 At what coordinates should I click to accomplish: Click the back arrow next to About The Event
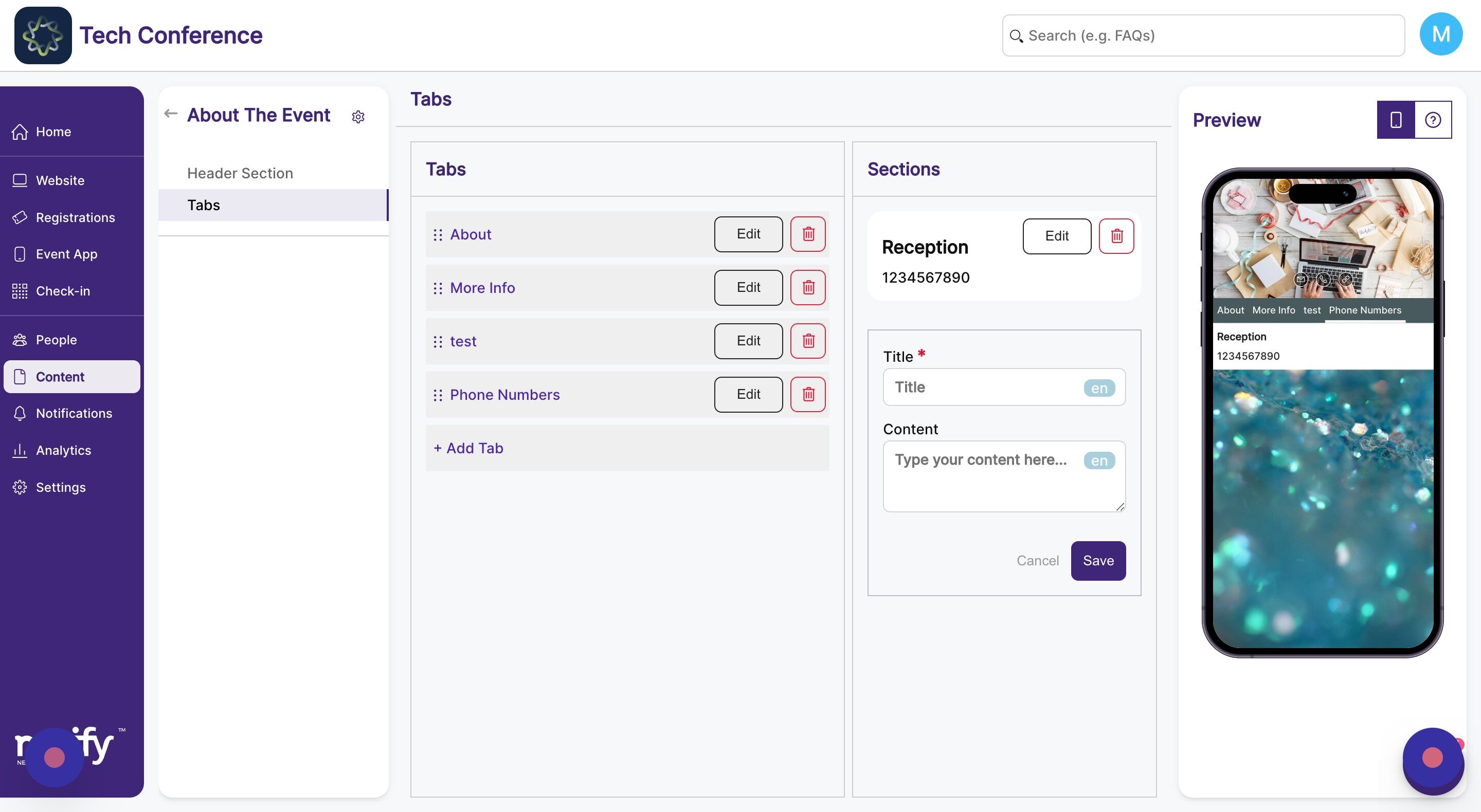coord(170,113)
